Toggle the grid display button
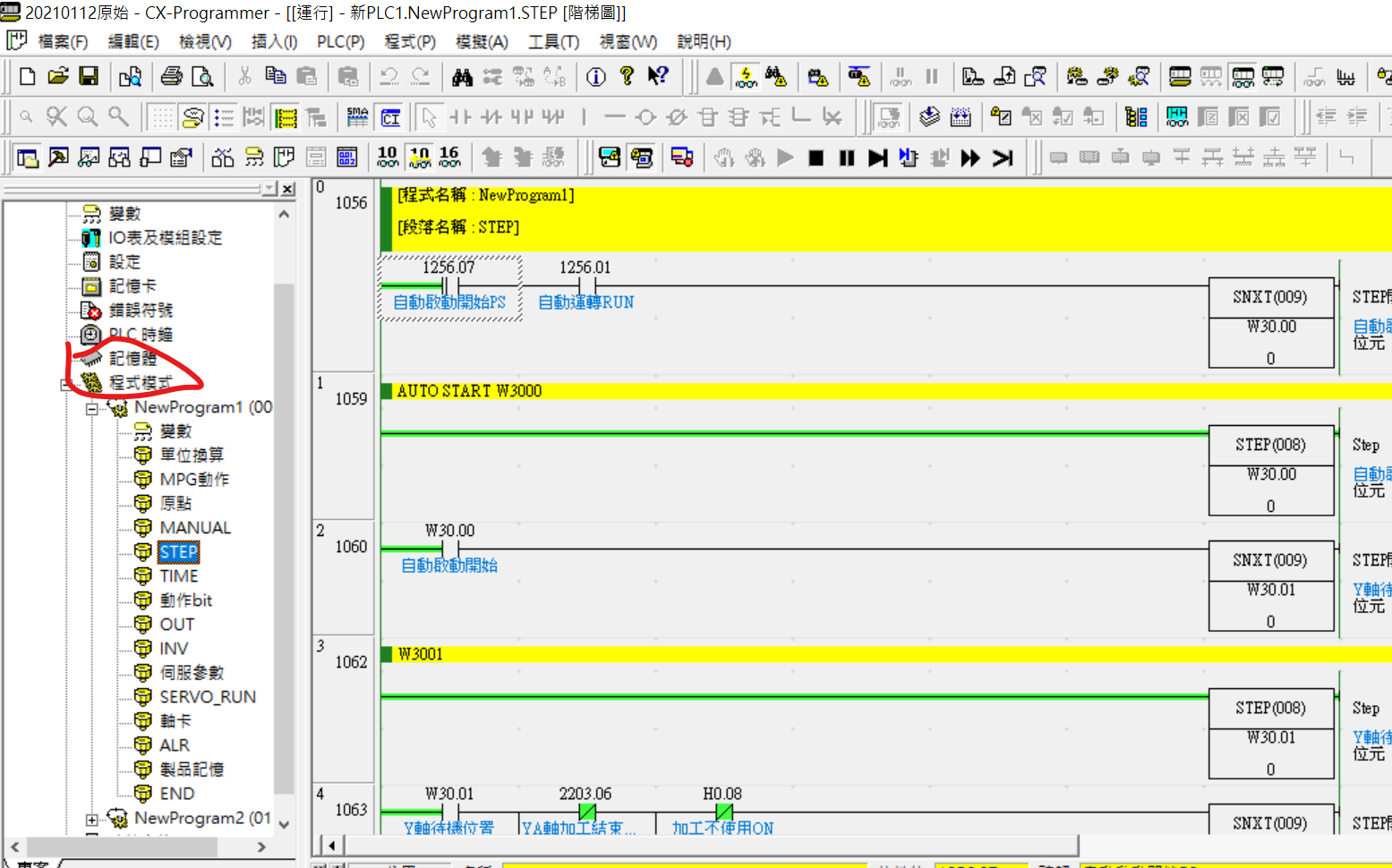Screen dimensions: 1392x868 click(x=161, y=117)
